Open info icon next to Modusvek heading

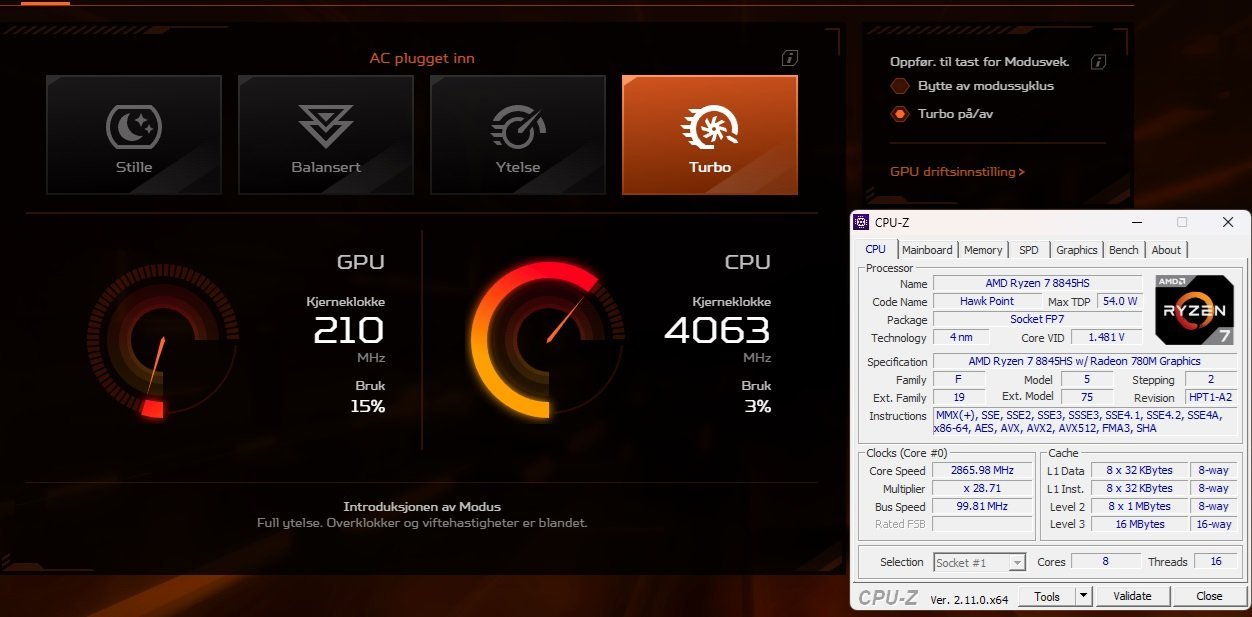coord(1098,62)
